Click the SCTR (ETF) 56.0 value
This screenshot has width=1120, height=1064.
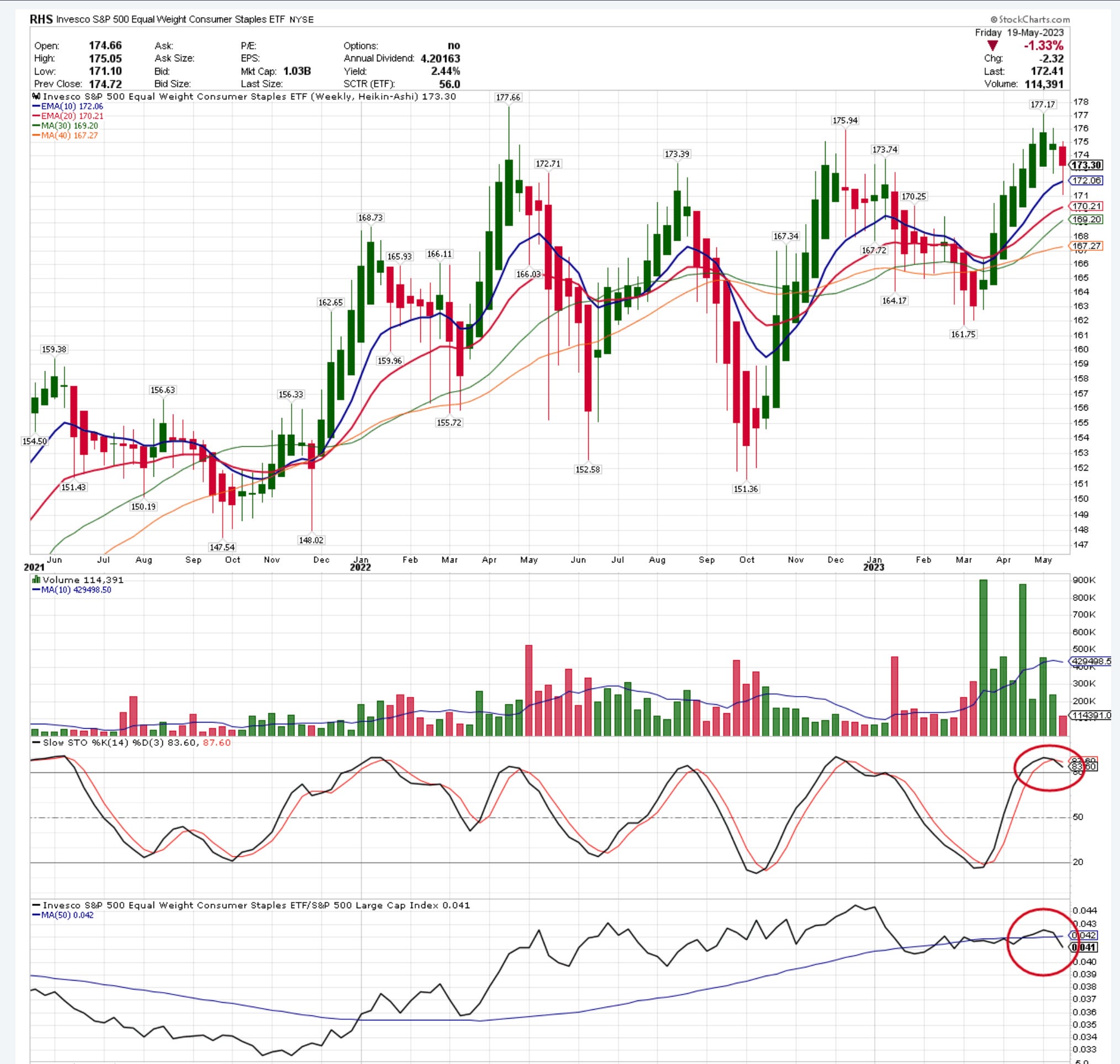(x=449, y=84)
